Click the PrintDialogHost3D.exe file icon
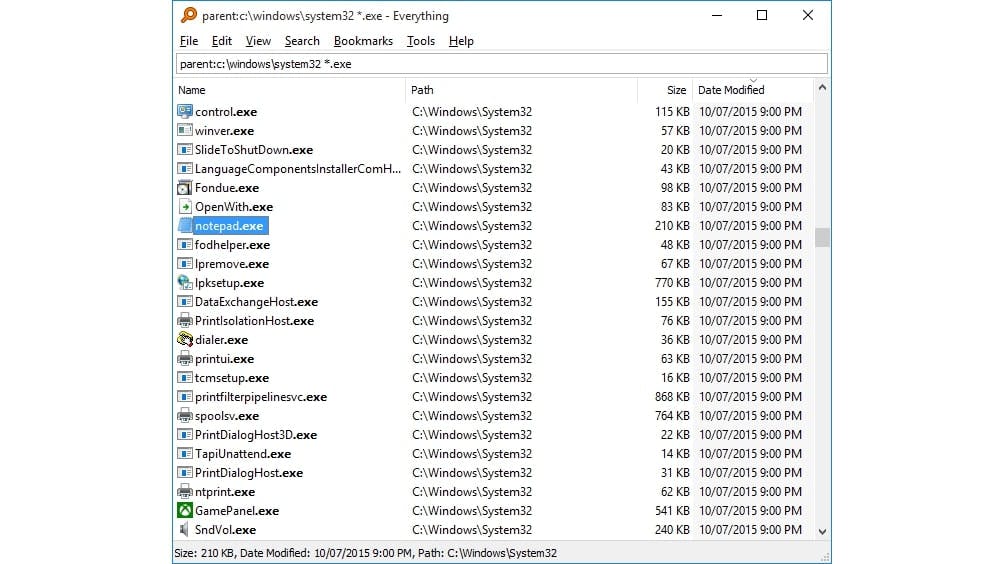 [x=185, y=435]
